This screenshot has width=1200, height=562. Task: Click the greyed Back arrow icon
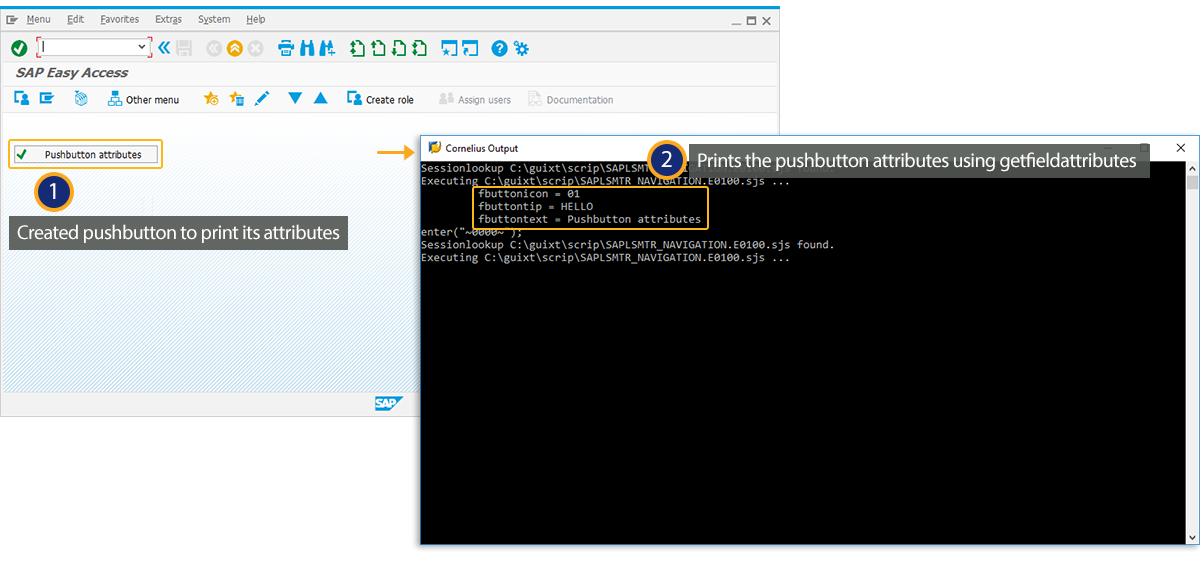pos(213,47)
